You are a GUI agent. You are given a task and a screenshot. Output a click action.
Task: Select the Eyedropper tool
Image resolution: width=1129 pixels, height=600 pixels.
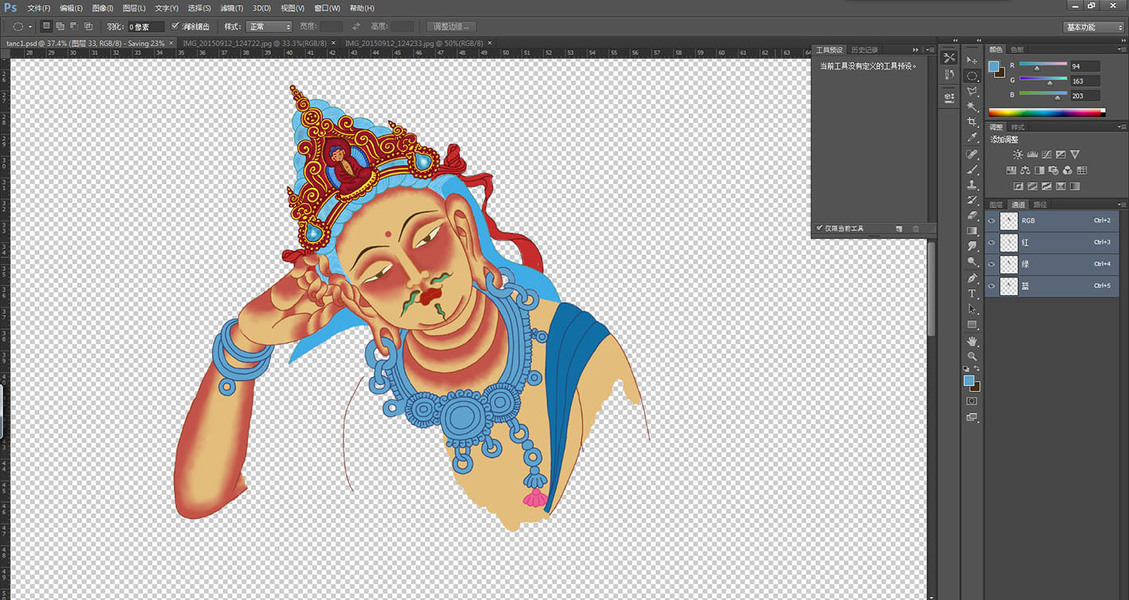972,138
